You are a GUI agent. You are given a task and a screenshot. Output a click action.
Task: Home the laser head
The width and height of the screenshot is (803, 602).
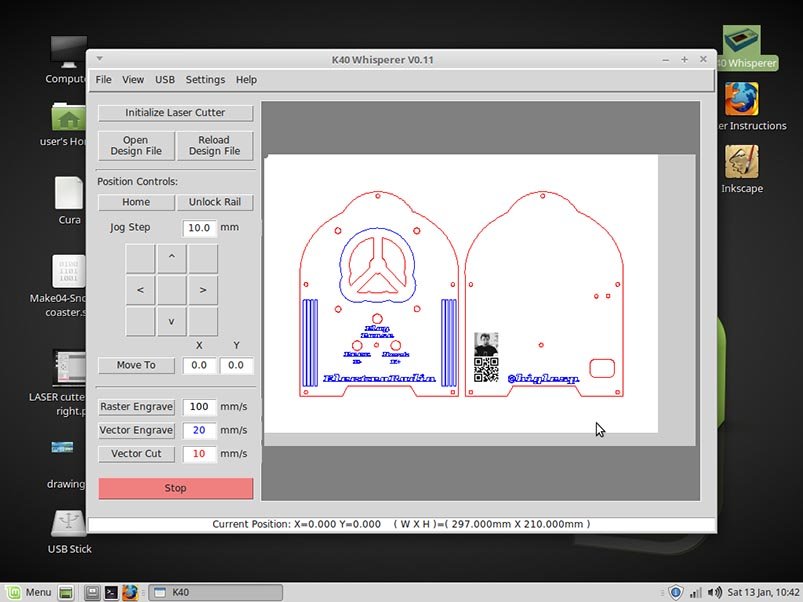pyautogui.click(x=135, y=202)
